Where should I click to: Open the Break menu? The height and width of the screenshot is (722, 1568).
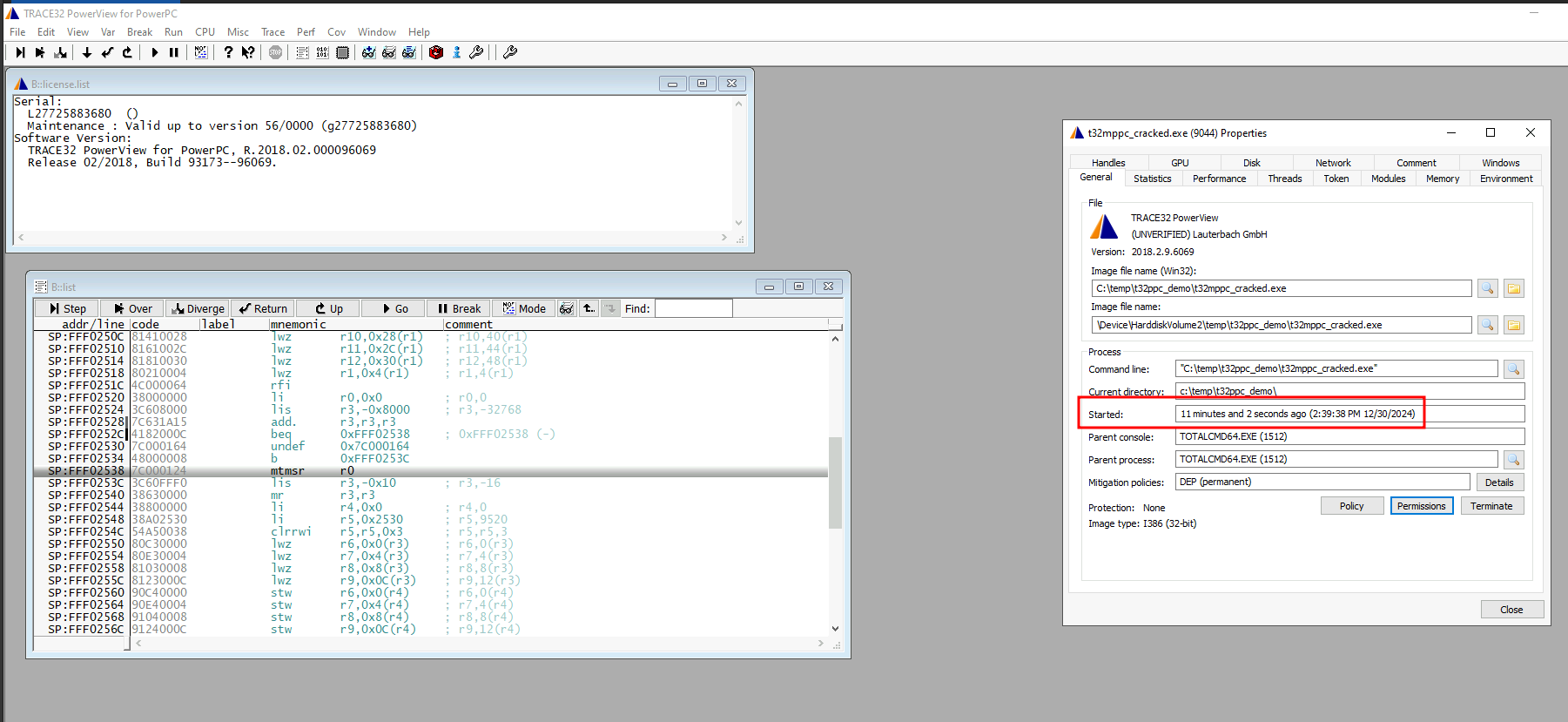[139, 32]
